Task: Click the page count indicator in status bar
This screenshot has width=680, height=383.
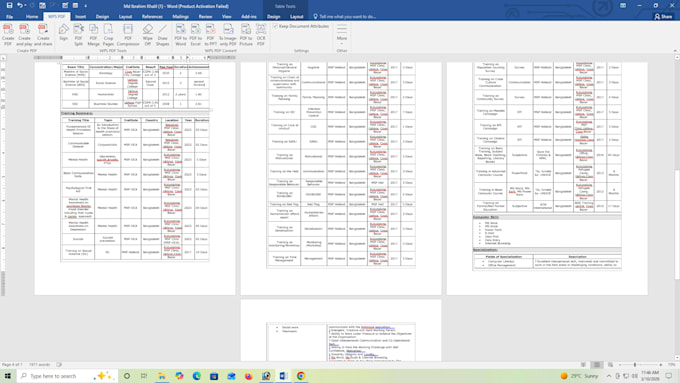Action: click(x=12, y=365)
